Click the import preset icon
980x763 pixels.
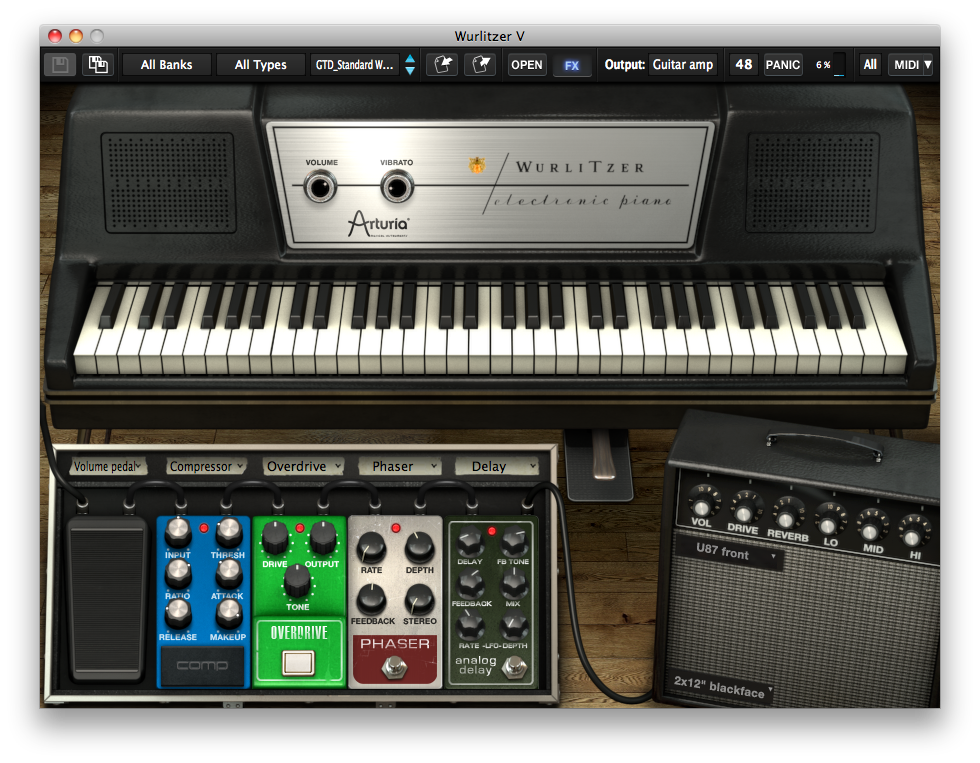coord(442,64)
